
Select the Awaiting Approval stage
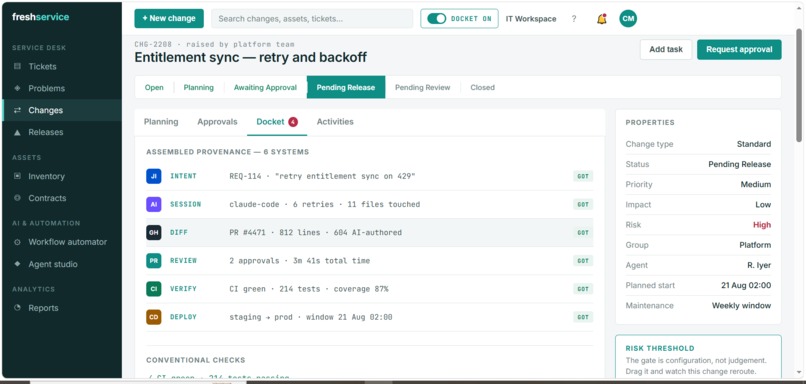click(265, 87)
